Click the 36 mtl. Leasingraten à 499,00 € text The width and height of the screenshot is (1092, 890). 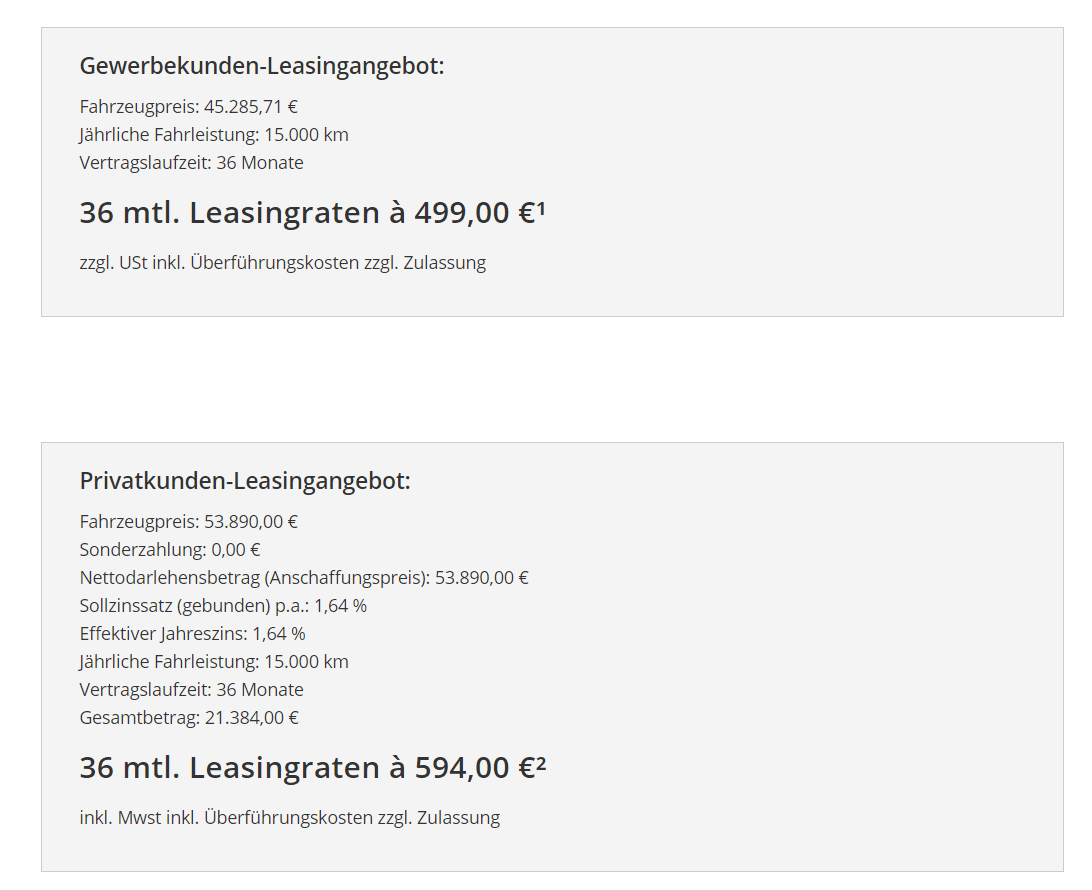(307, 212)
